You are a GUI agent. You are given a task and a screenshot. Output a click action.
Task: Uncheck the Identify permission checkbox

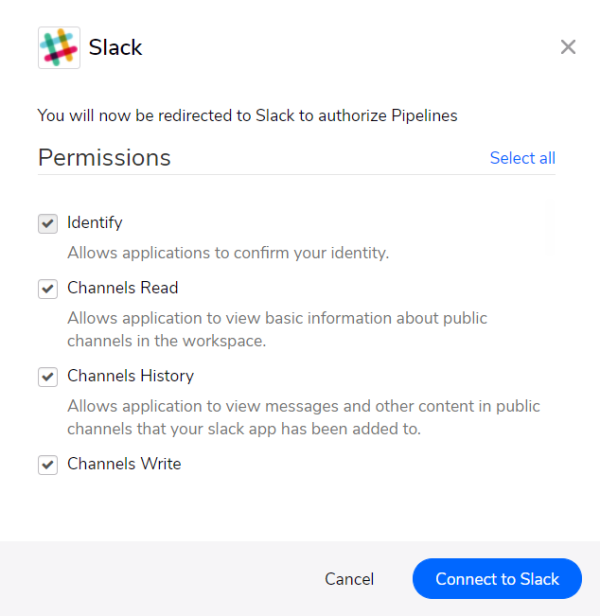click(48, 224)
